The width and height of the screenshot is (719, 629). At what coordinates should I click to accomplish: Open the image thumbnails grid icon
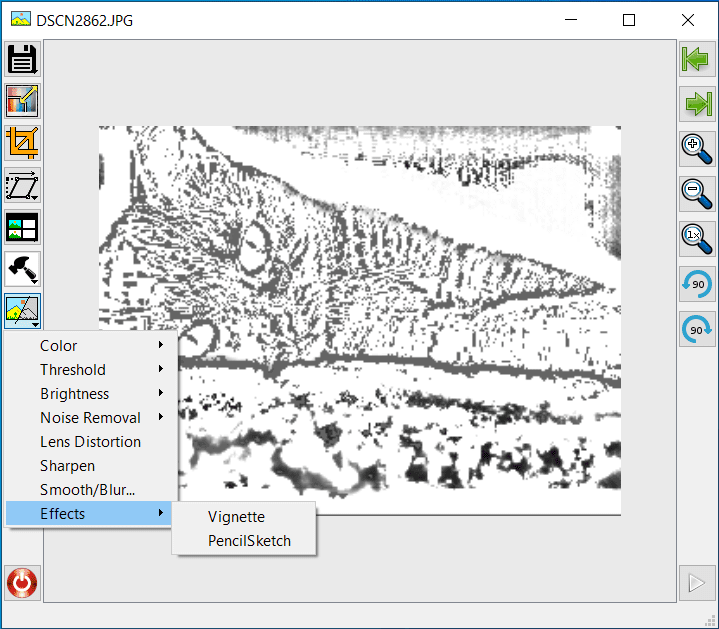click(22, 227)
